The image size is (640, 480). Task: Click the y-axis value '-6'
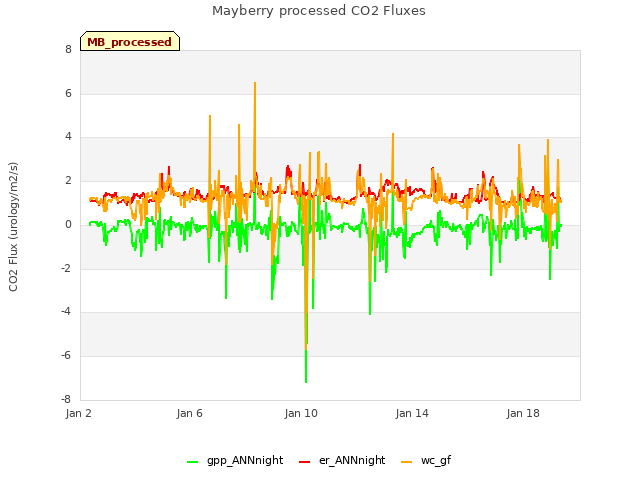(67, 356)
